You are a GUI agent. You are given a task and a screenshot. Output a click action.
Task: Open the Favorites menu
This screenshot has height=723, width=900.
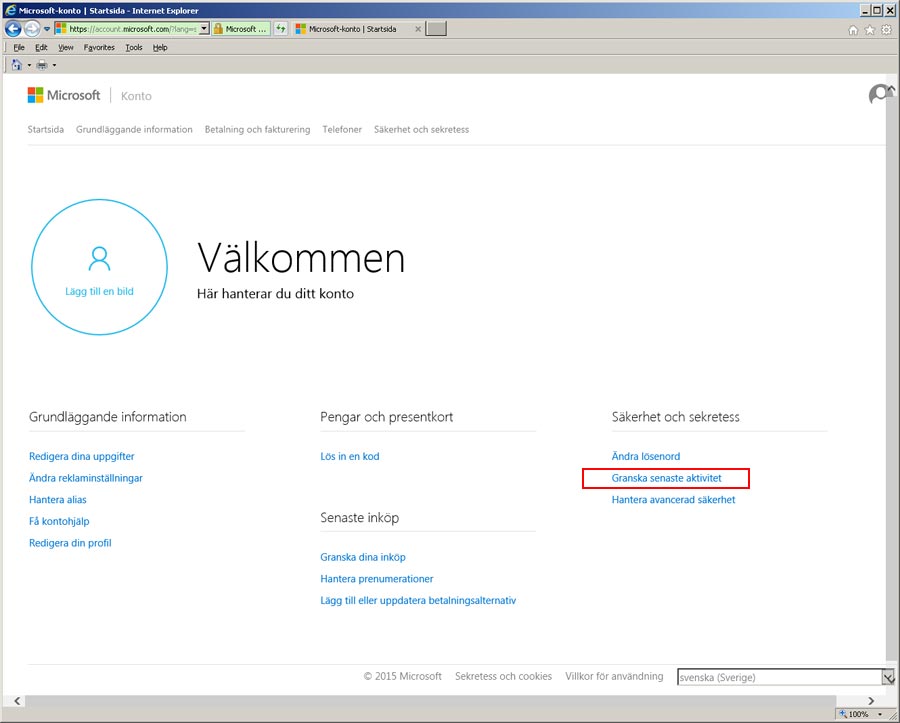99,48
